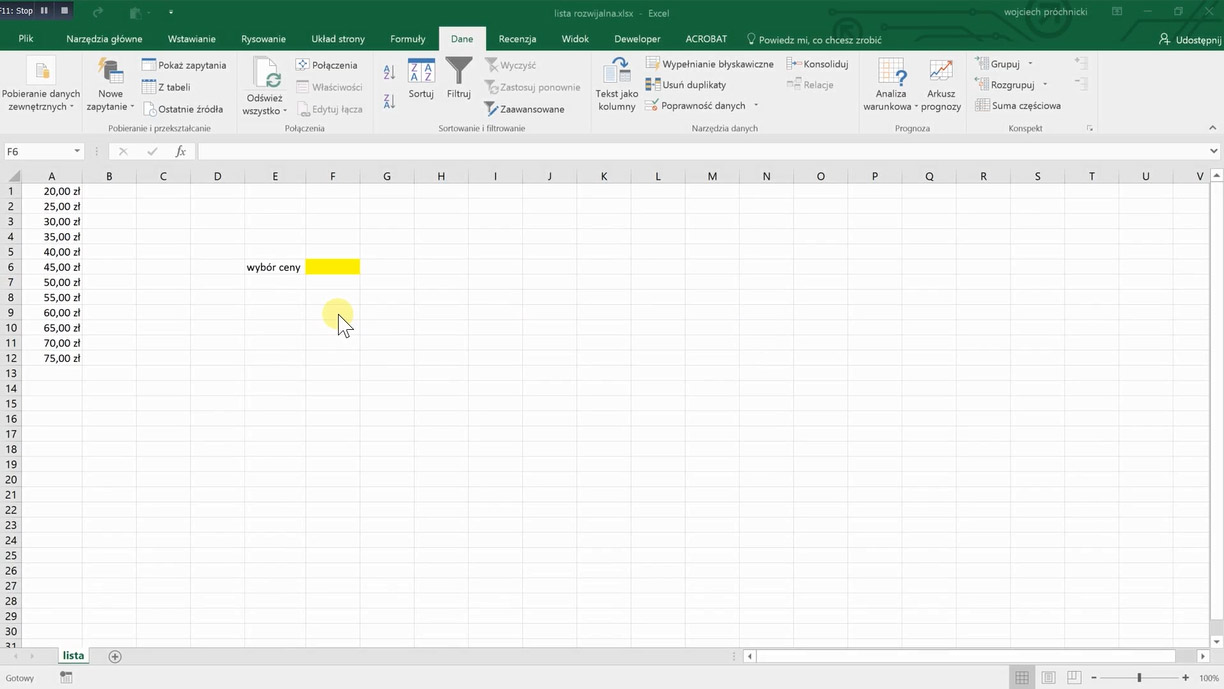Open Arkusz prognozy
Image resolution: width=1224 pixels, height=689 pixels.
click(940, 84)
